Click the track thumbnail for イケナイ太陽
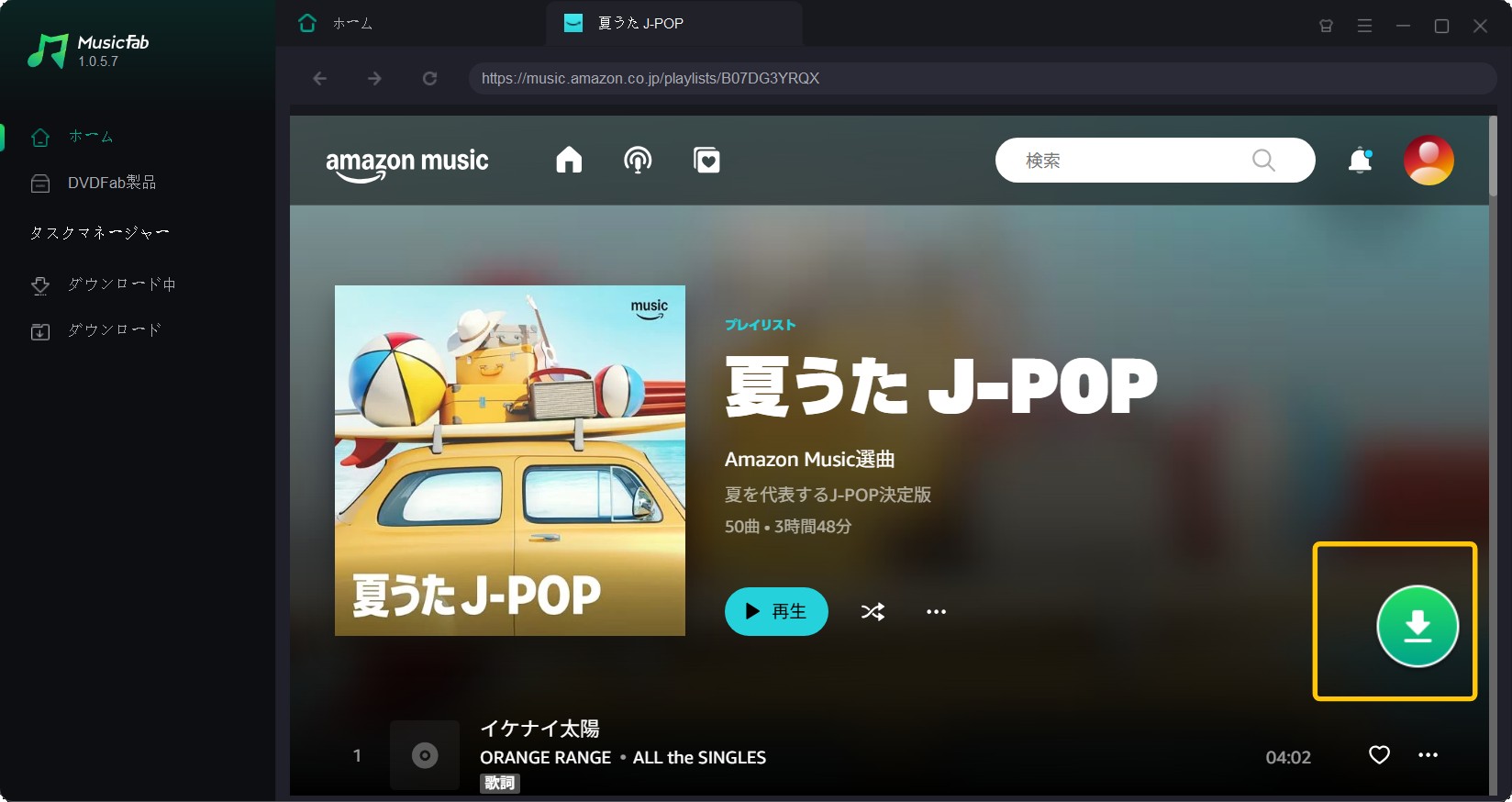This screenshot has width=1512, height=802. click(425, 755)
